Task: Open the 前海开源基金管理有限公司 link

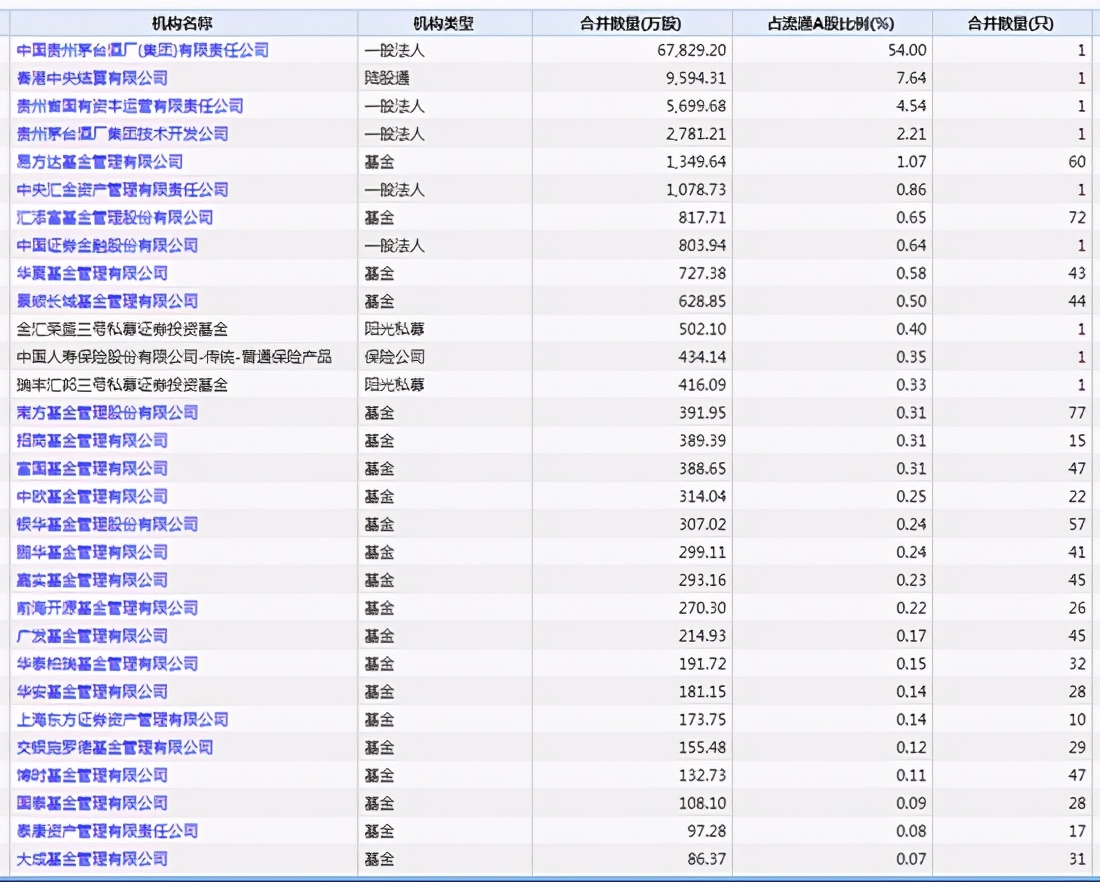Action: (107, 608)
